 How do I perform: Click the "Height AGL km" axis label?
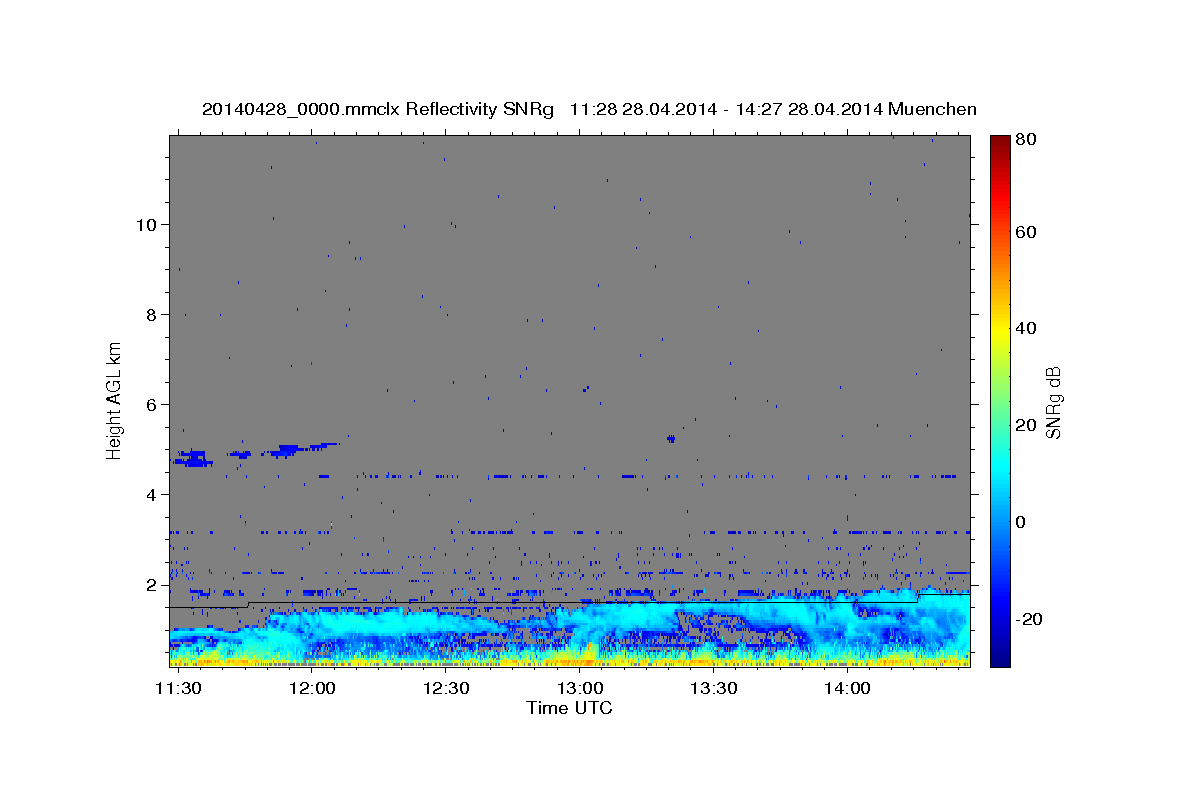115,400
